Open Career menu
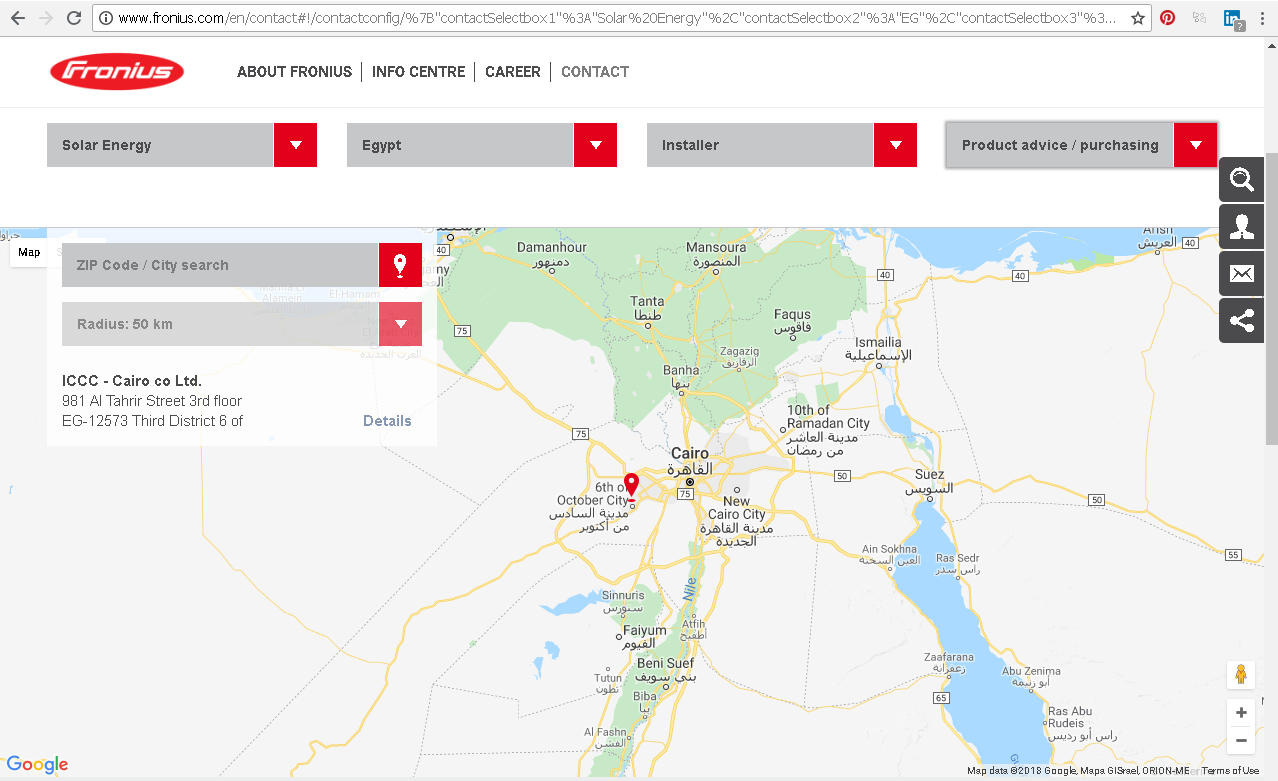1278x781 pixels. (x=513, y=72)
